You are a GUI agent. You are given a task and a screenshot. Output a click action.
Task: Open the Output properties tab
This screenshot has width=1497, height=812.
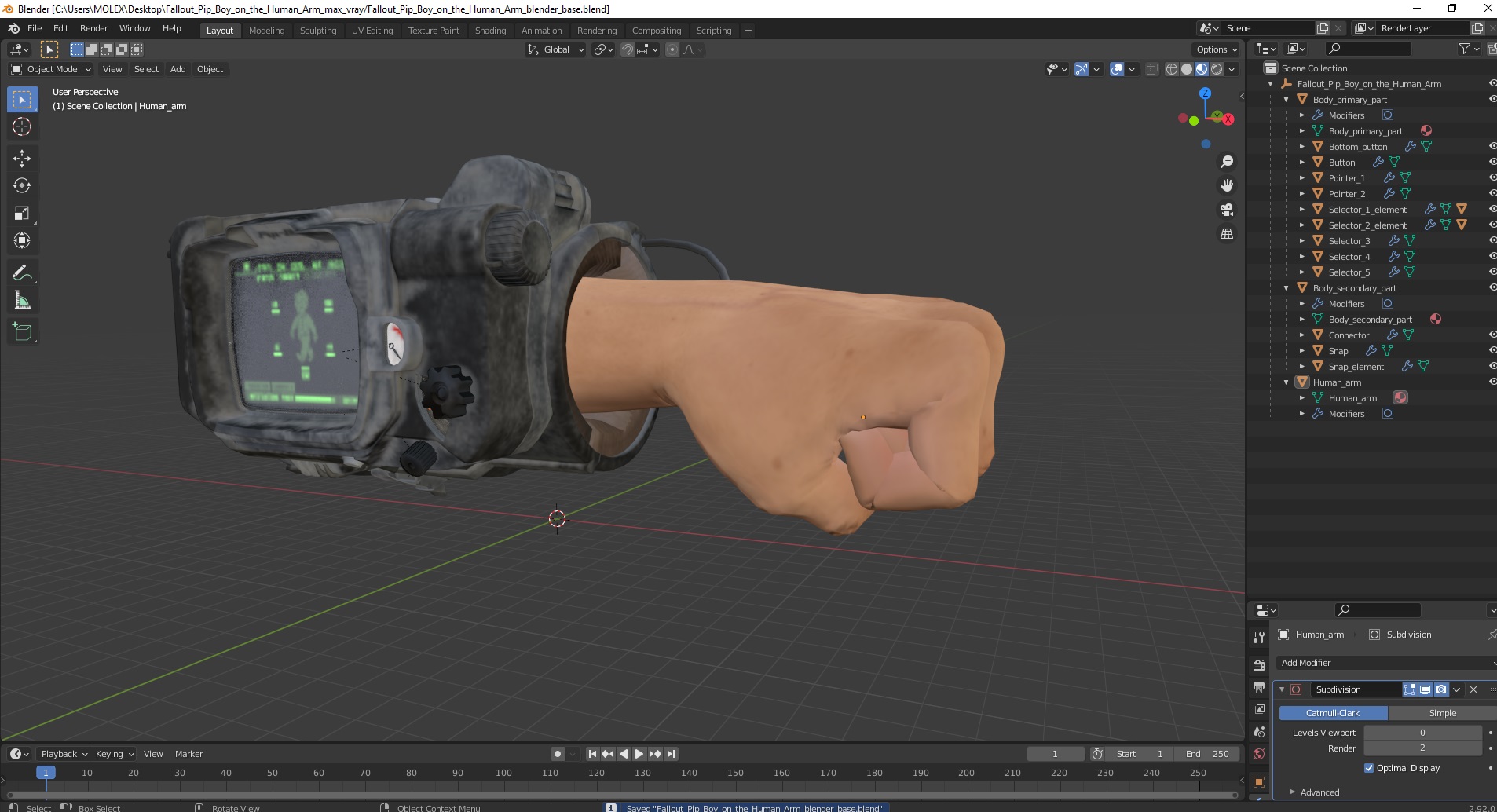[1259, 687]
